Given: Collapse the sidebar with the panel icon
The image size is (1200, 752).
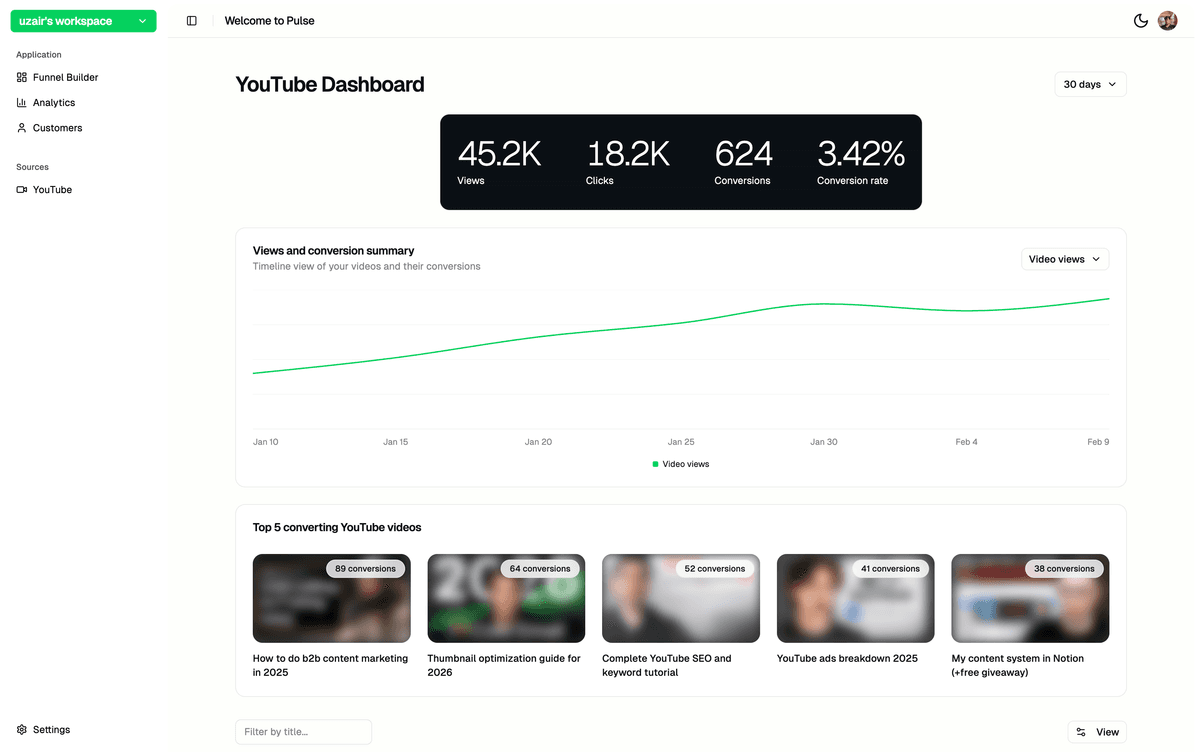Looking at the screenshot, I should [192, 21].
